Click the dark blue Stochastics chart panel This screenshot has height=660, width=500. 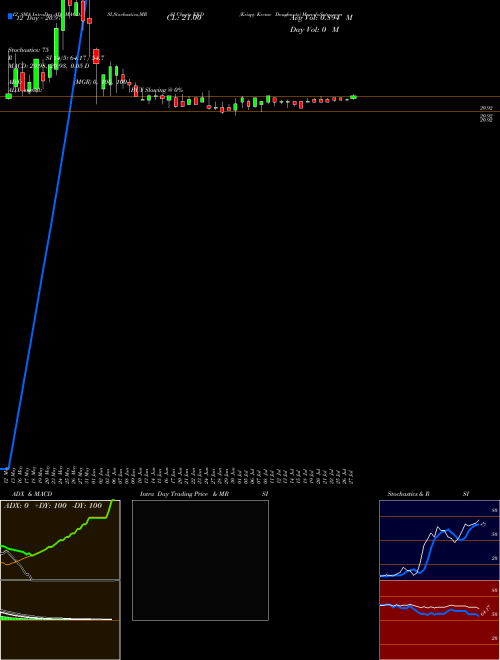point(439,540)
